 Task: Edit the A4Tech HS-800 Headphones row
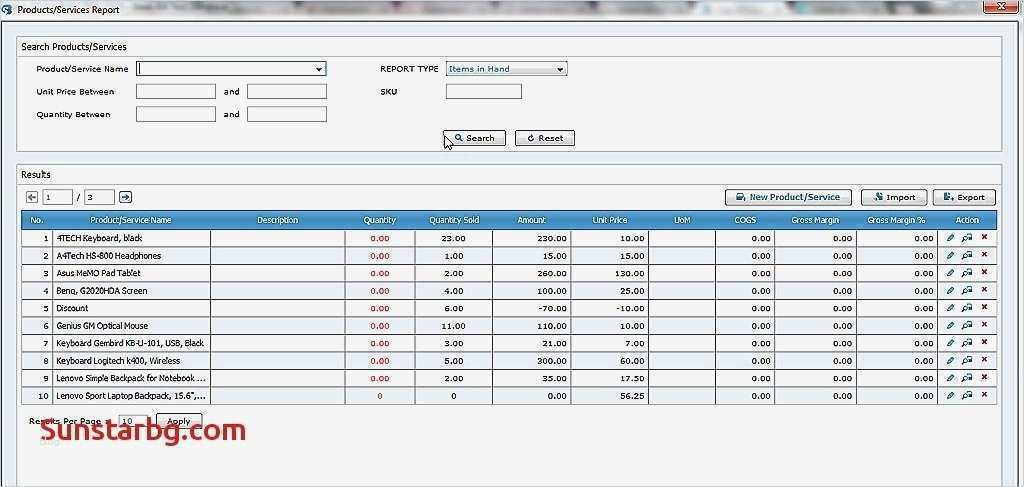950,256
